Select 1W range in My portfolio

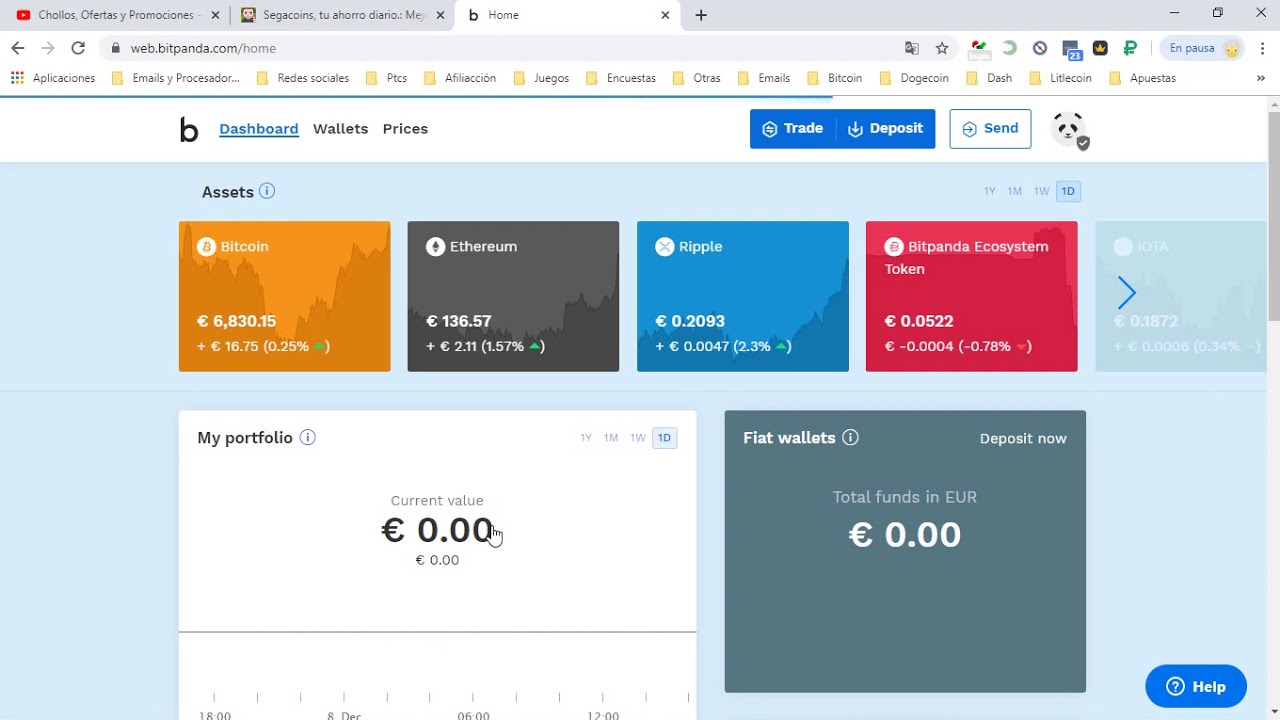coord(638,438)
